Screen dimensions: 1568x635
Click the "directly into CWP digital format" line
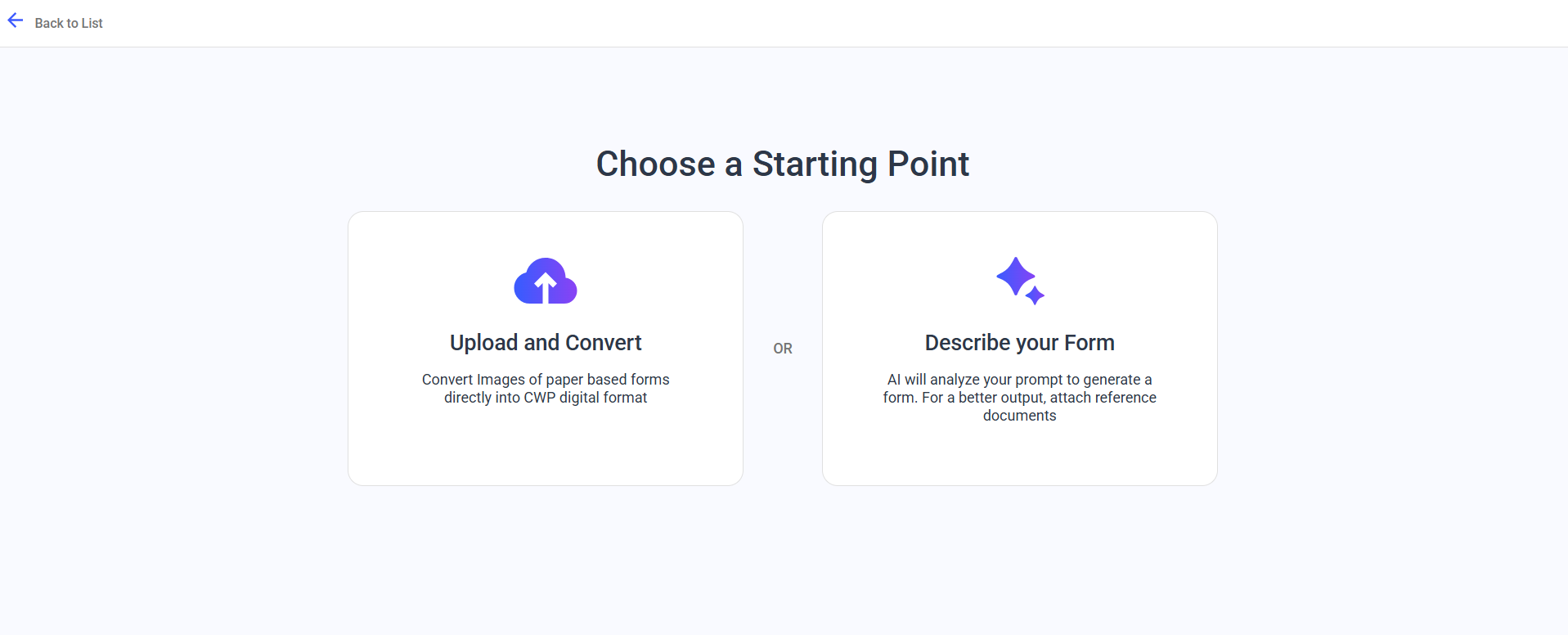(x=546, y=398)
